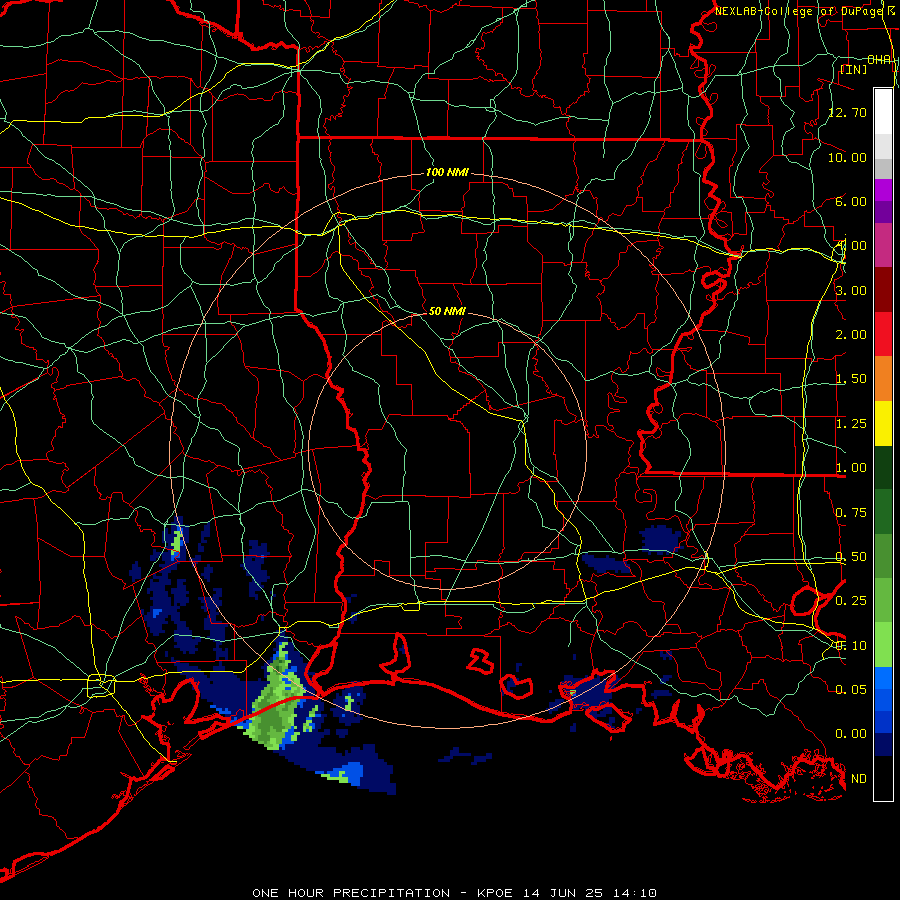Image resolution: width=900 pixels, height=900 pixels.
Task: Click the 0.05 legend value
Action: point(851,689)
